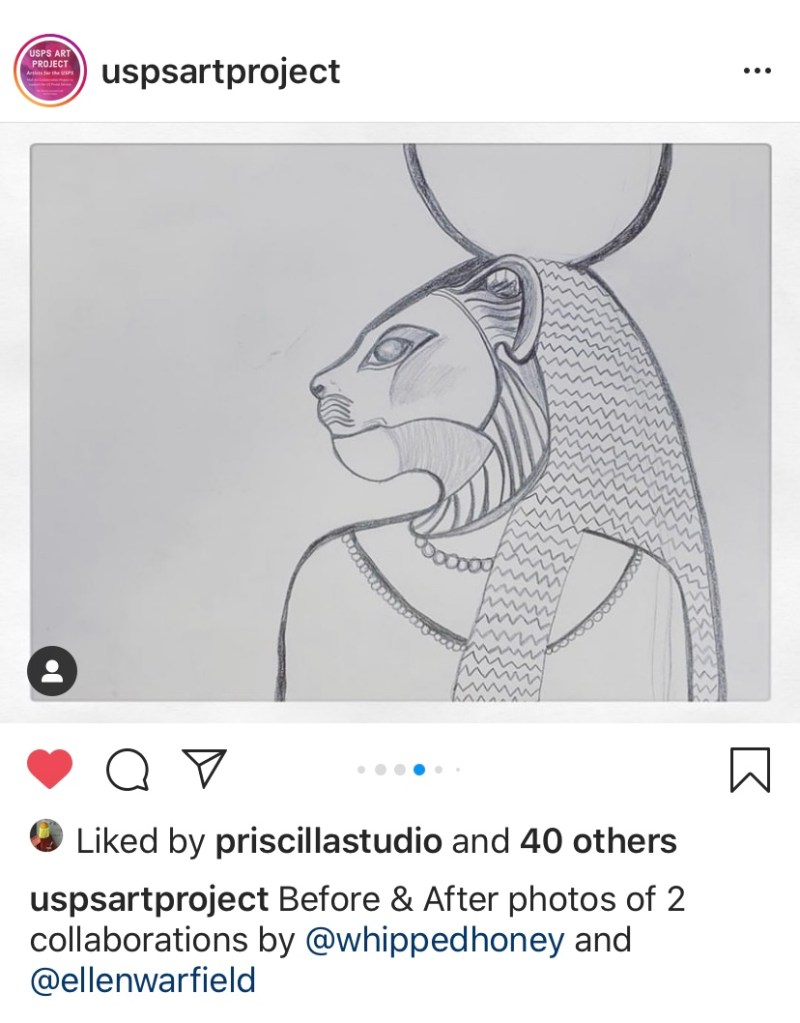Viewport: 800px width, 1023px height.
Task: Tap the uspsartproject username in post header
Action: point(220,72)
